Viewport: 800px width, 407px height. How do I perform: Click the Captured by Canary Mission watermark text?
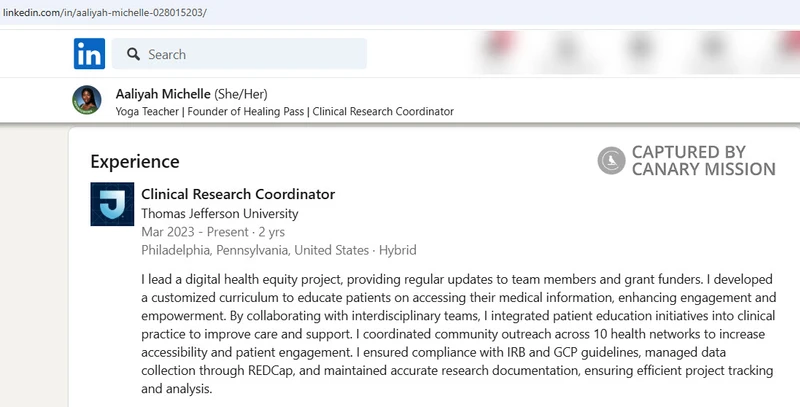(704, 161)
